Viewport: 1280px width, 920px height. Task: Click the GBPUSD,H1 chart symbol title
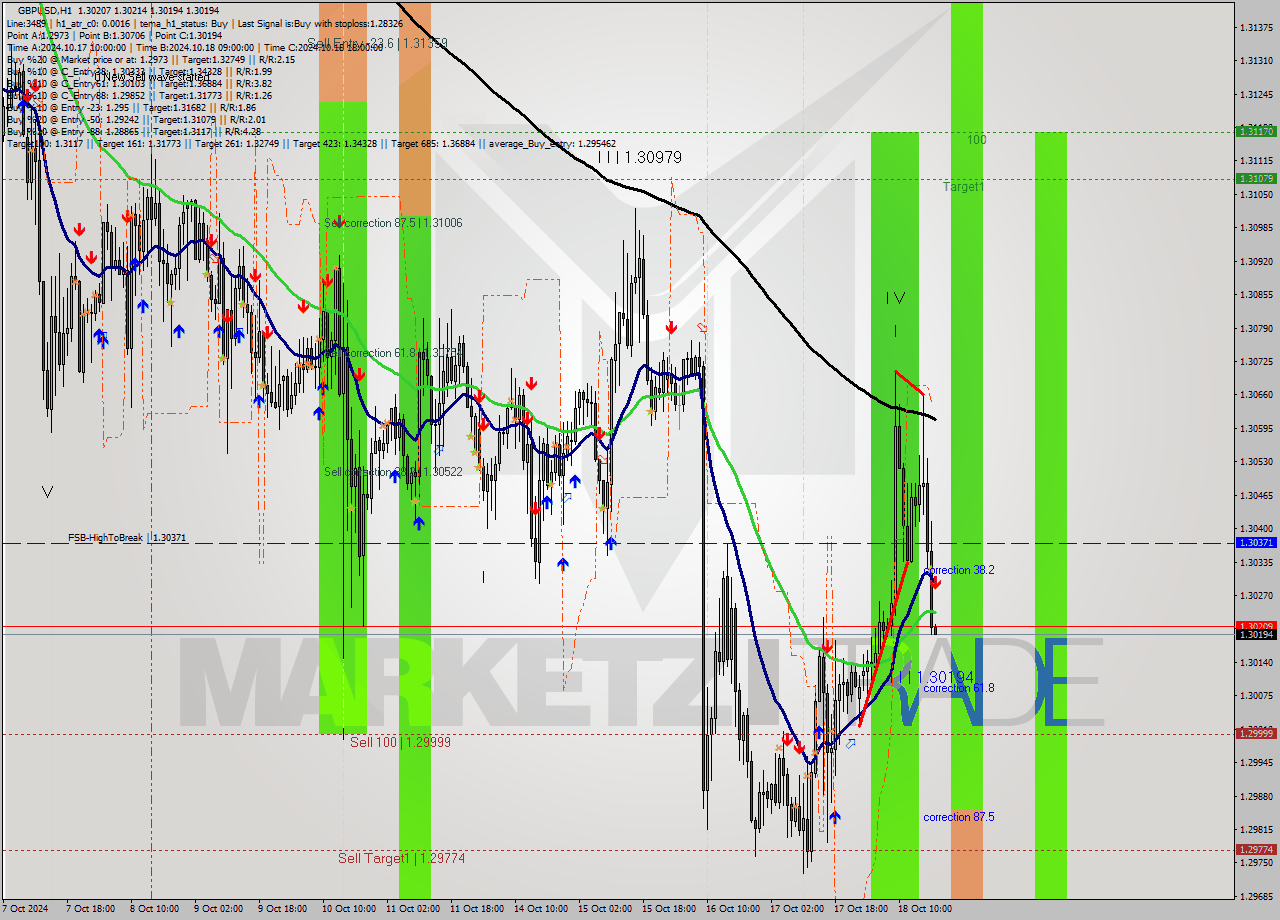[44, 9]
